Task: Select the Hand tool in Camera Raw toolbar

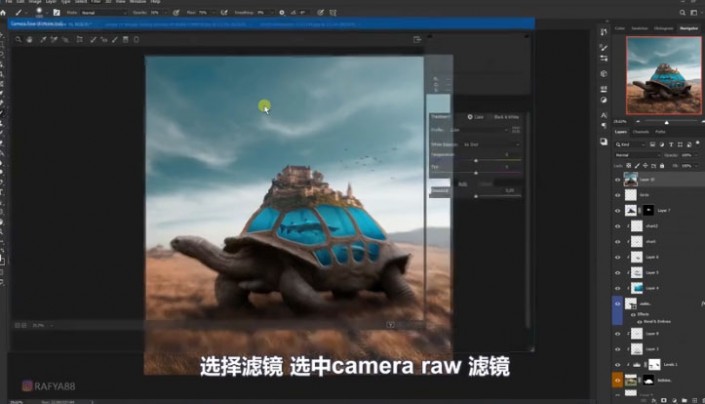Action: 30,39
